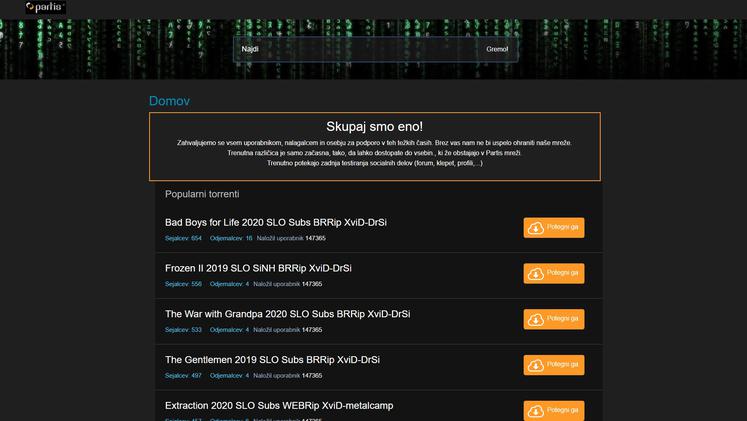The width and height of the screenshot is (747, 421).
Task: Click the Popularni torrenti heading
Action: [x=202, y=194]
